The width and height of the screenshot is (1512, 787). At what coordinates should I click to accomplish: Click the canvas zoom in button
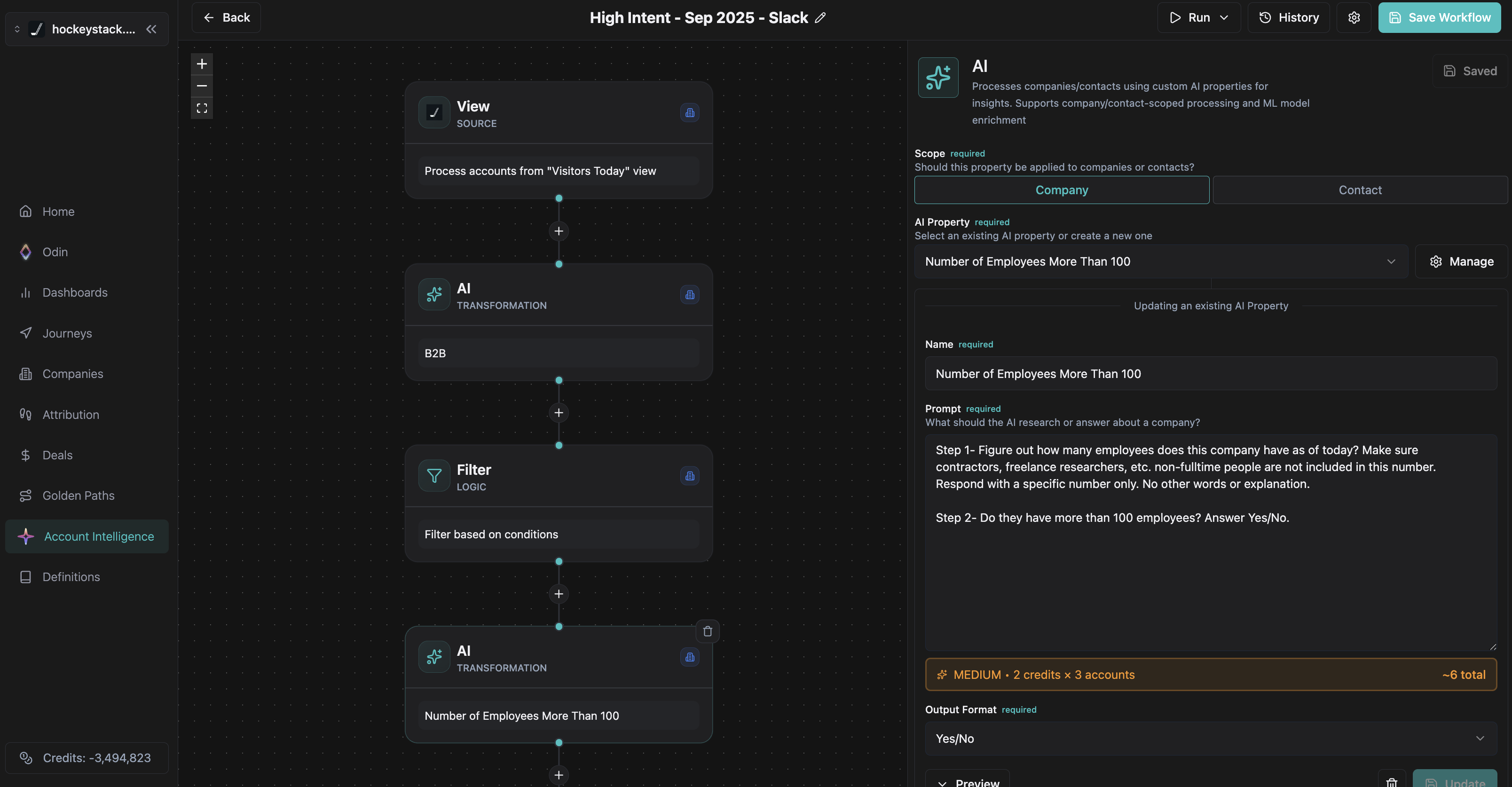coord(201,63)
